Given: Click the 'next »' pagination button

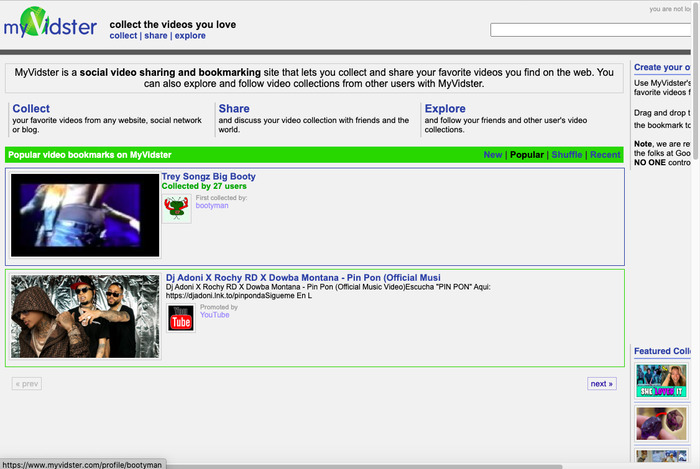Looking at the screenshot, I should pos(602,384).
